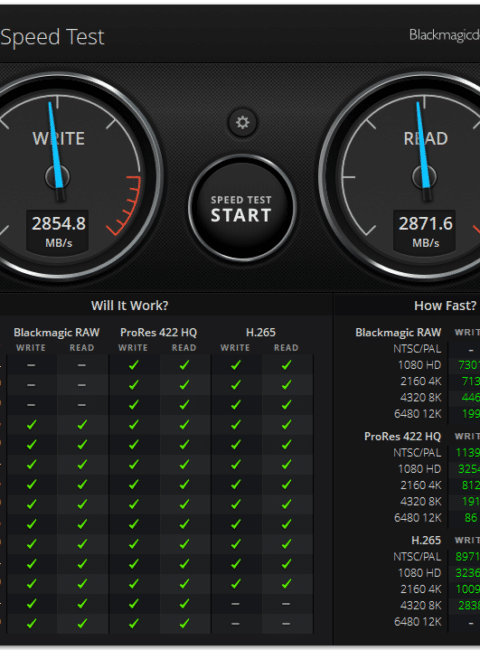Select the 2871.6 MB/s read speed value

click(425, 224)
